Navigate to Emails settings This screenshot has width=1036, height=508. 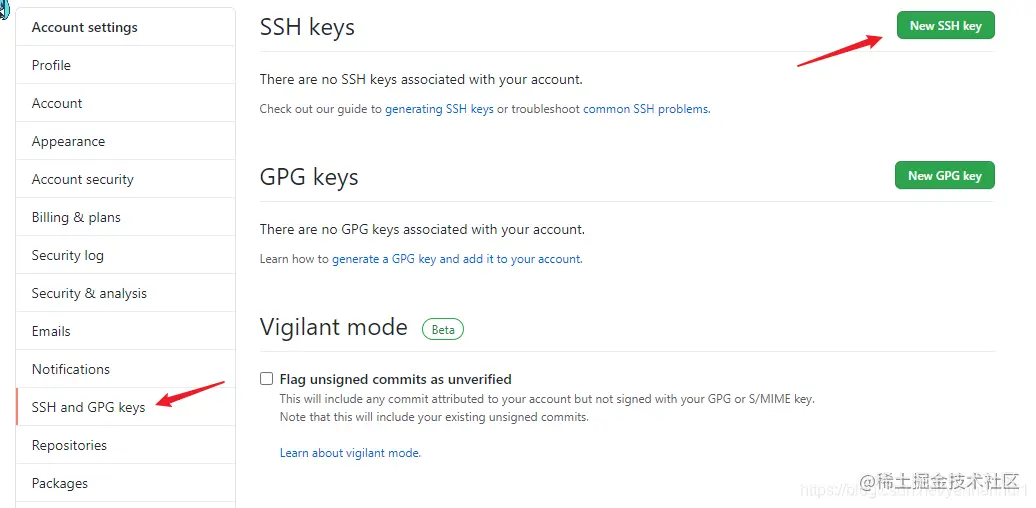(x=51, y=331)
